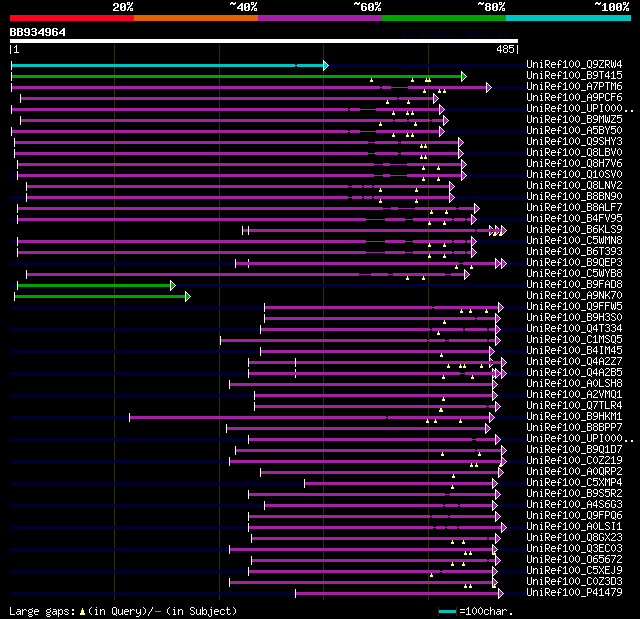This screenshot has width=640, height=619.
Task: Select the UniRef100_C5WMN8 label
Action: 574,241
